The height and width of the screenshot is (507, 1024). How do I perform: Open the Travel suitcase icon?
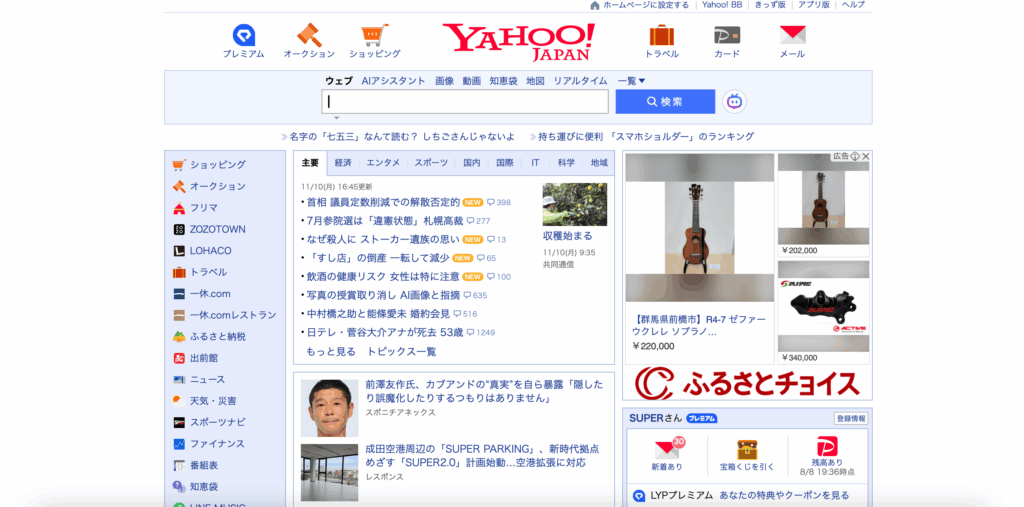(661, 36)
